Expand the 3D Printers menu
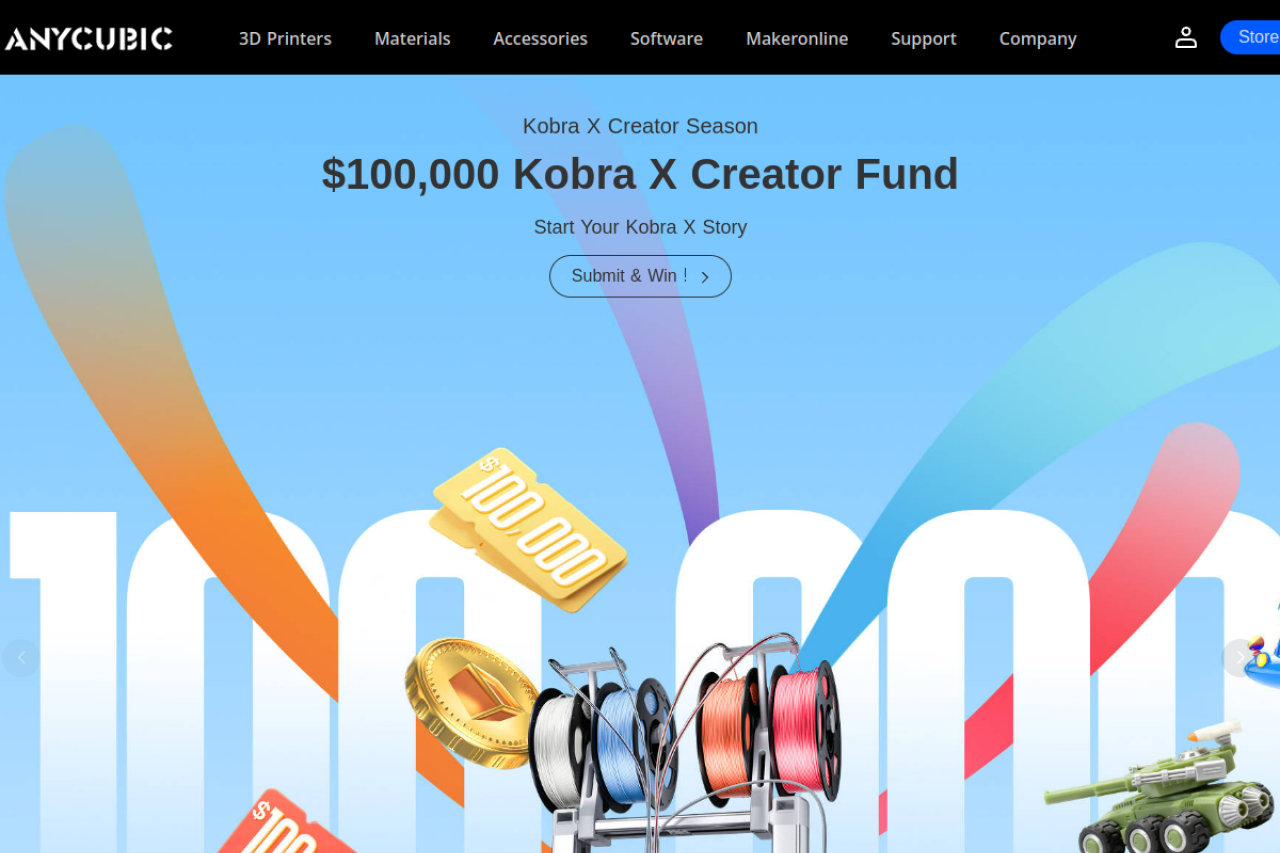Viewport: 1280px width, 853px height. pyautogui.click(x=285, y=38)
